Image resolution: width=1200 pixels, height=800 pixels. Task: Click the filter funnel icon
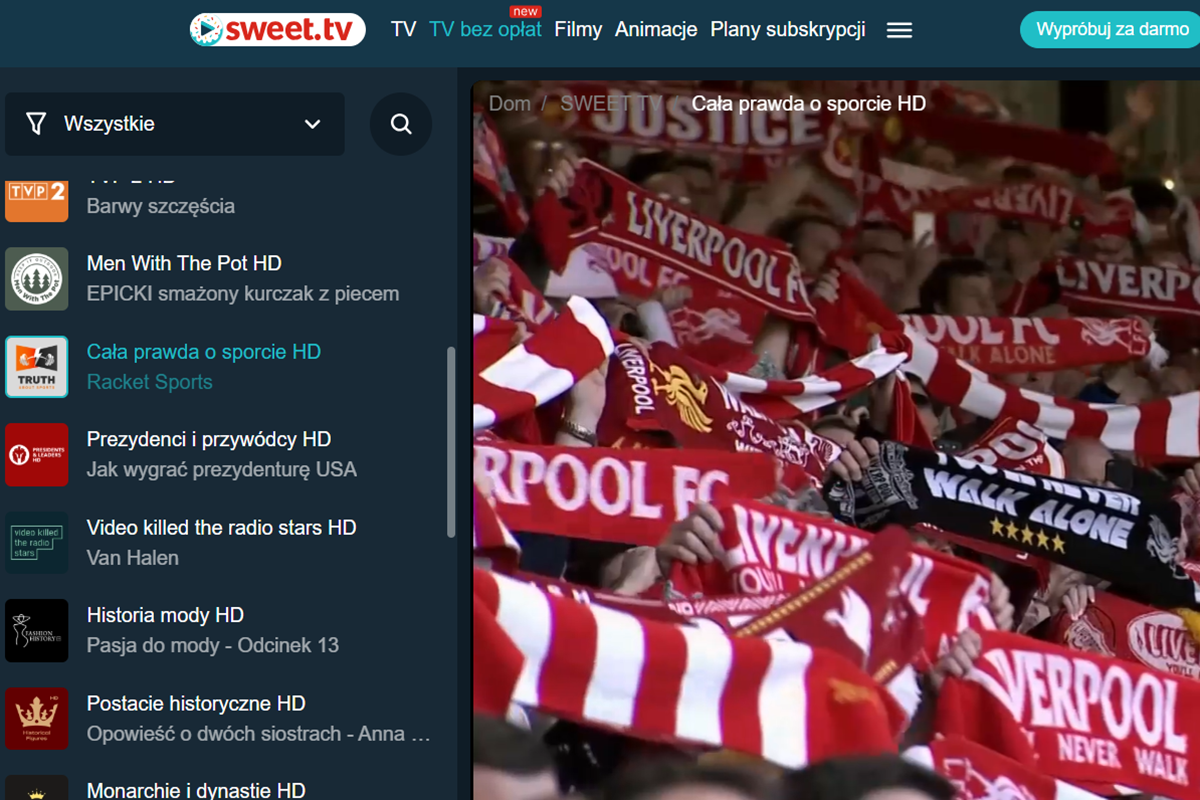click(x=36, y=124)
